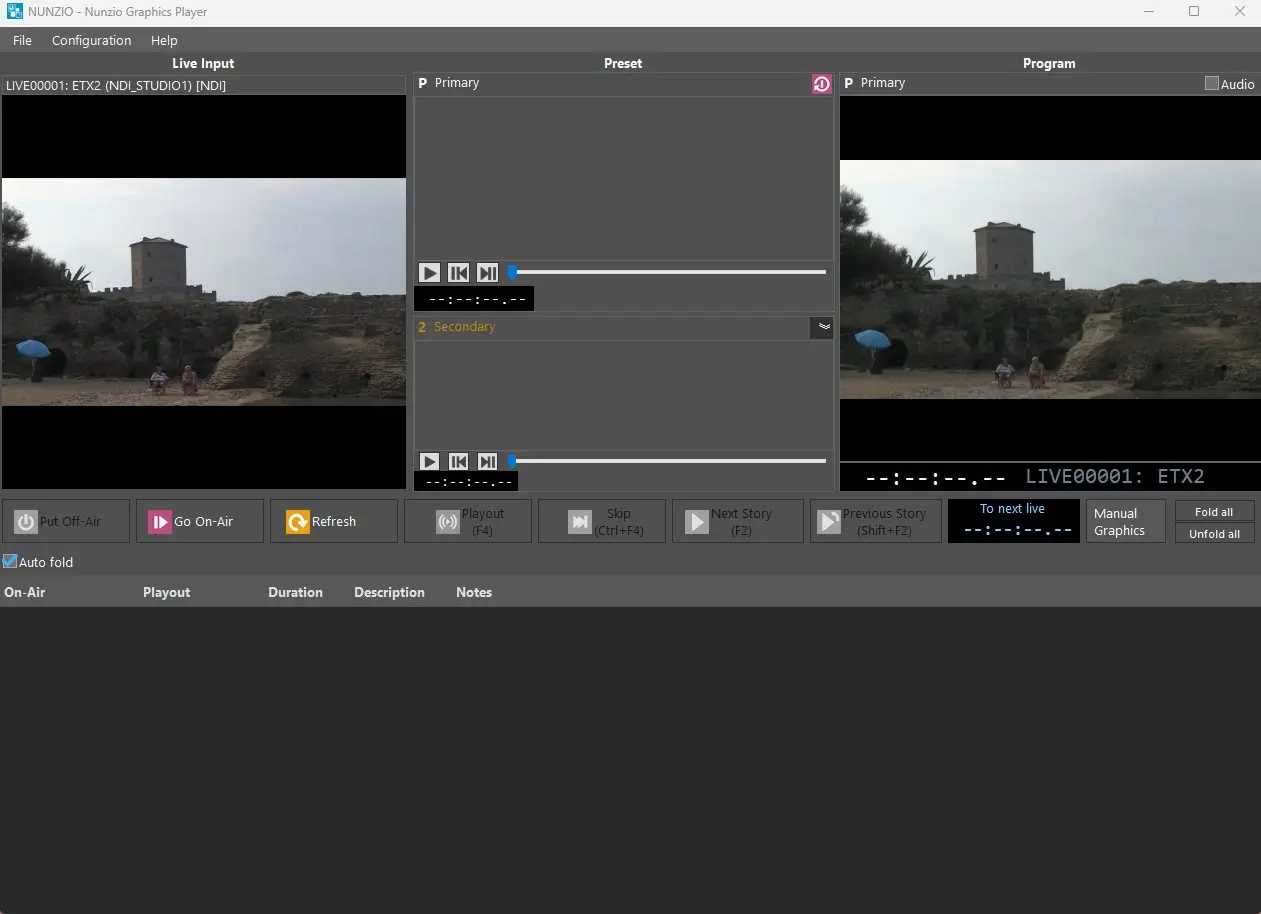Click the Fold all button
This screenshot has height=914, width=1261.
1214,512
